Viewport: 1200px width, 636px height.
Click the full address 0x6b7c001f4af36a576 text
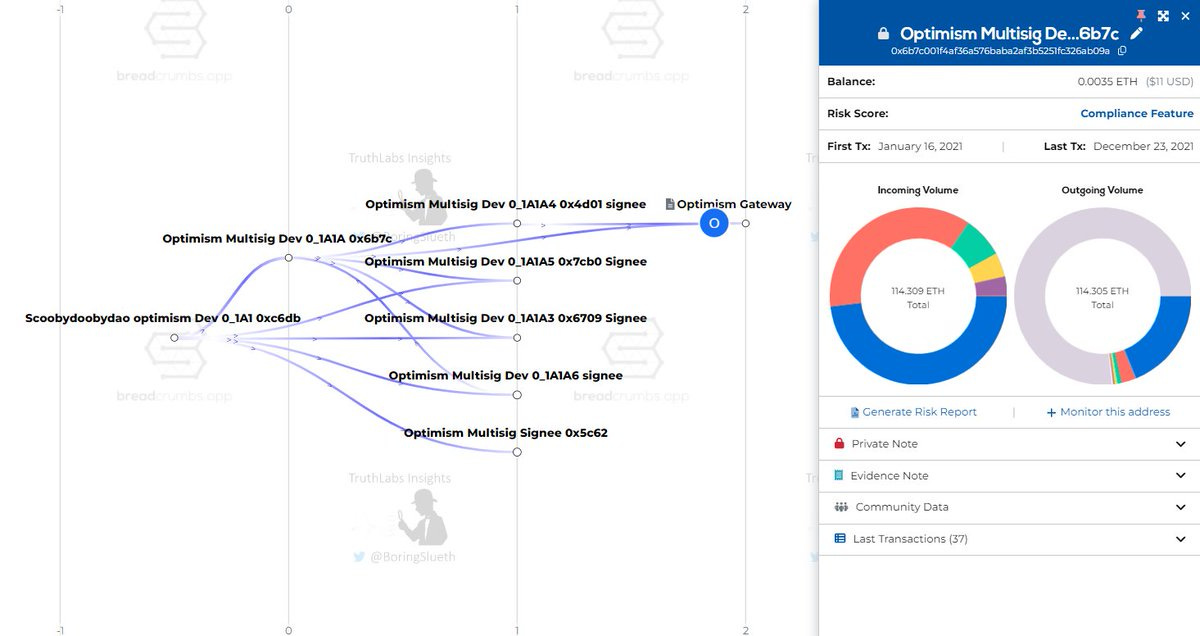1000,51
